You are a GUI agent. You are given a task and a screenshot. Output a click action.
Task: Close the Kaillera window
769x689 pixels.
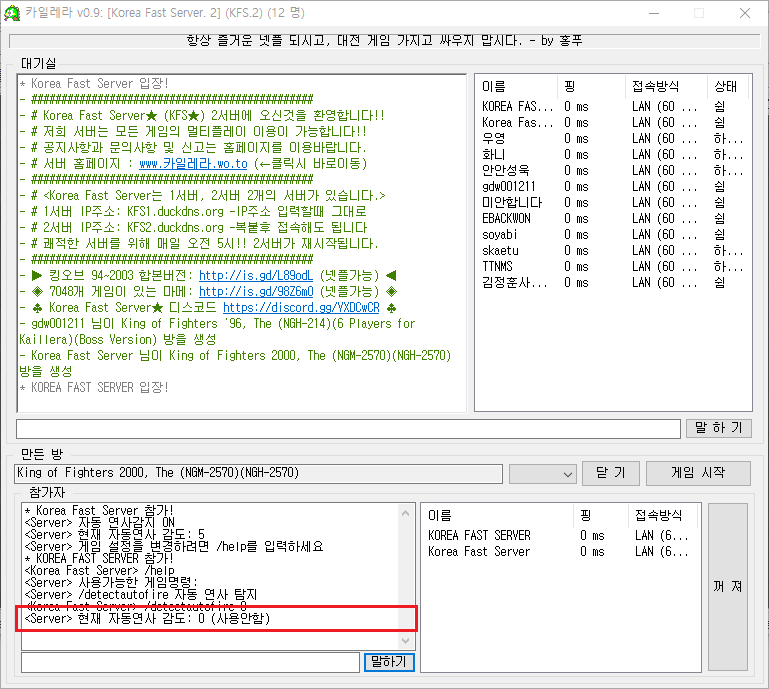coord(744,13)
